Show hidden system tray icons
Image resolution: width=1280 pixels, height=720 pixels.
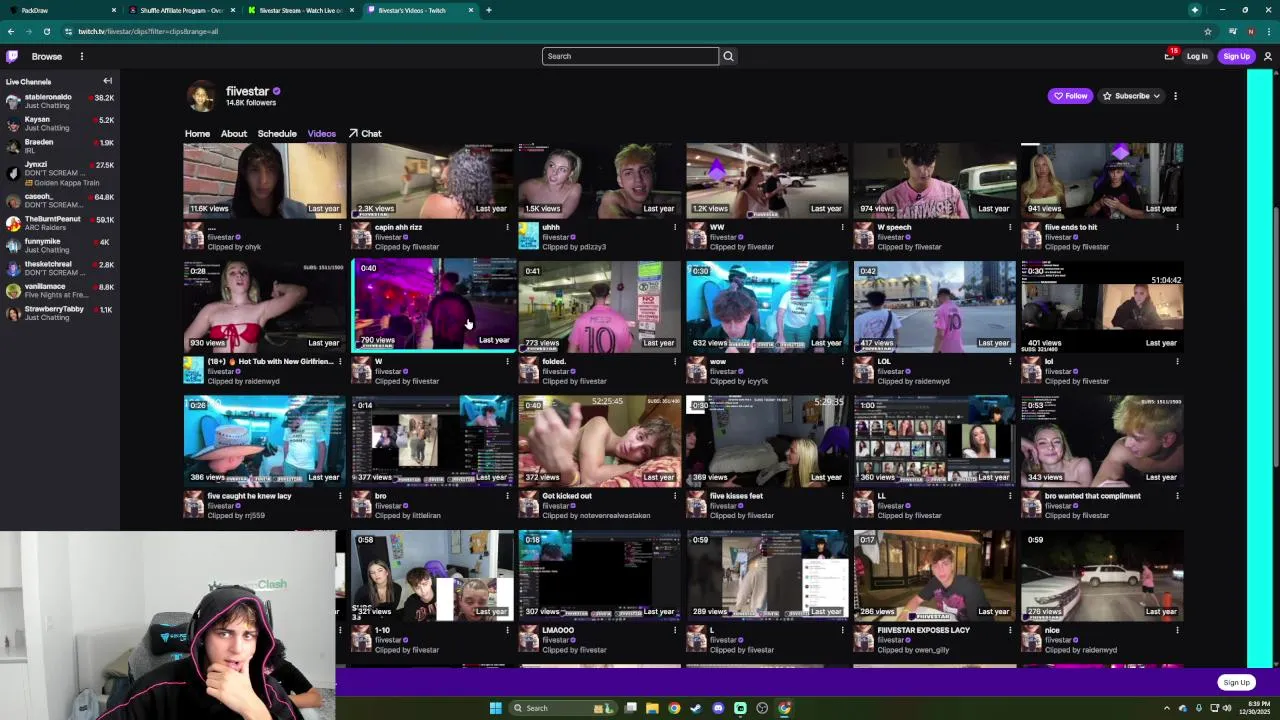click(1166, 708)
